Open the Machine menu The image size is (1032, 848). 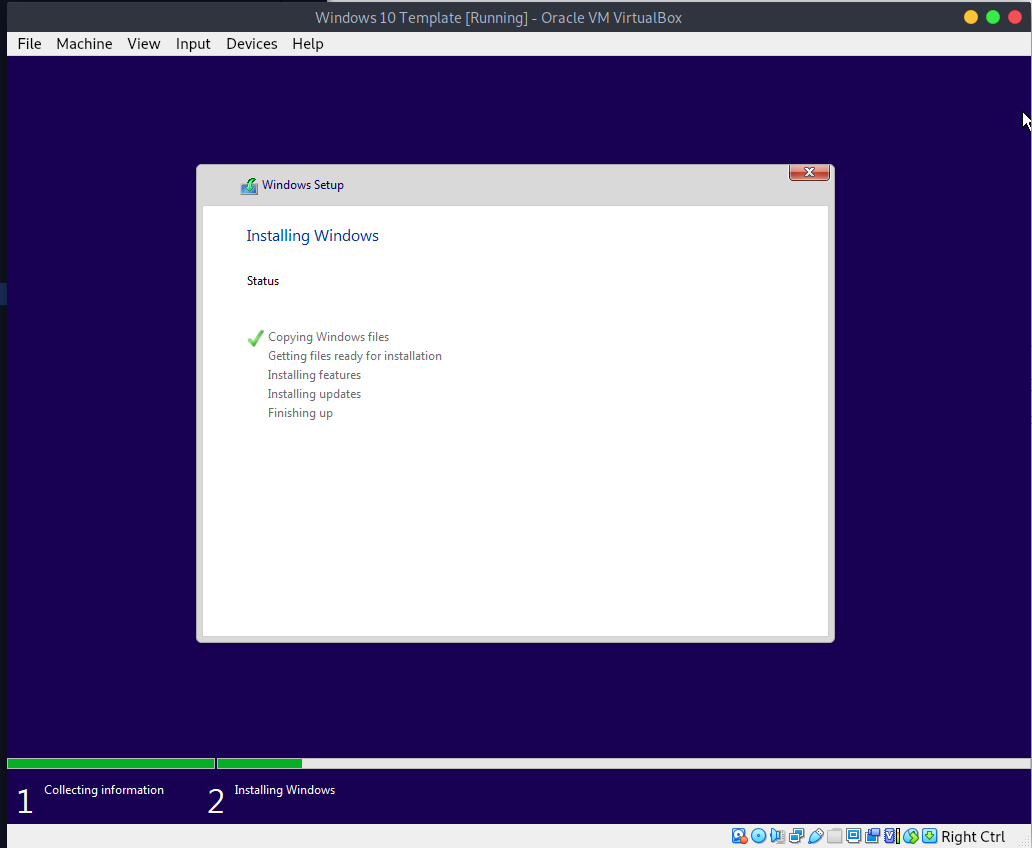click(x=84, y=43)
